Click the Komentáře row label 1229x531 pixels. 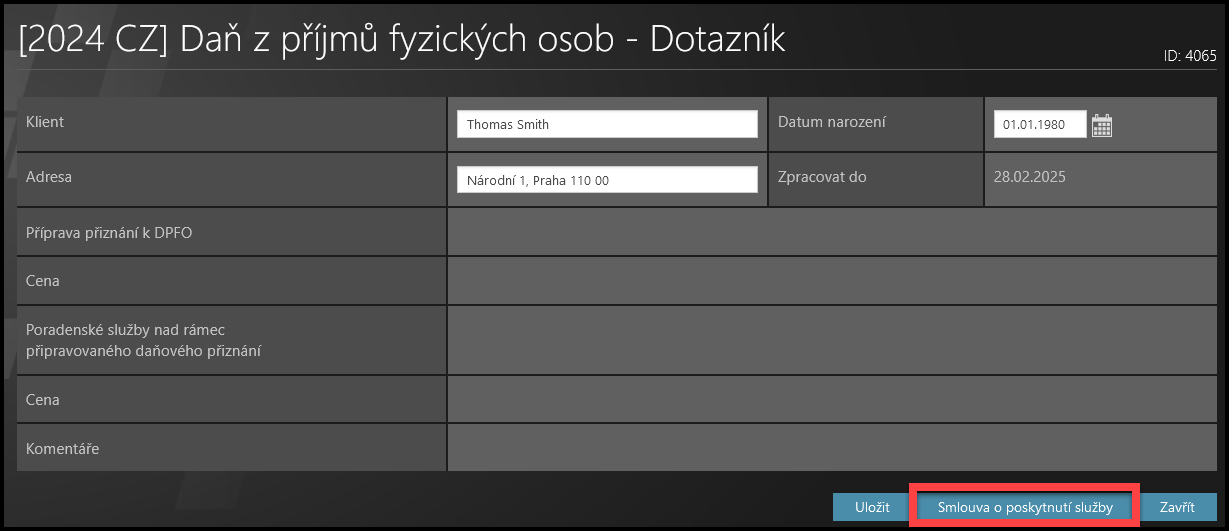tap(63, 449)
